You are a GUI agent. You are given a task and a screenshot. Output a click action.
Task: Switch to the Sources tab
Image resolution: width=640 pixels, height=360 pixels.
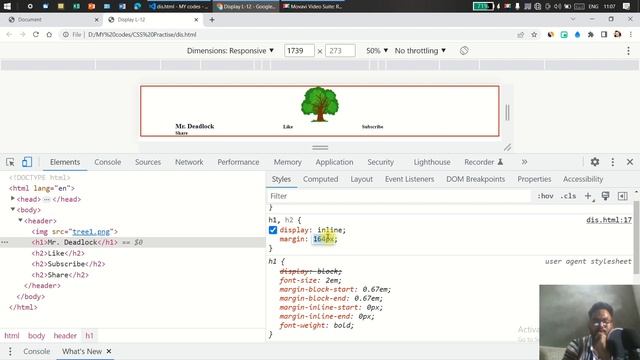tap(148, 162)
